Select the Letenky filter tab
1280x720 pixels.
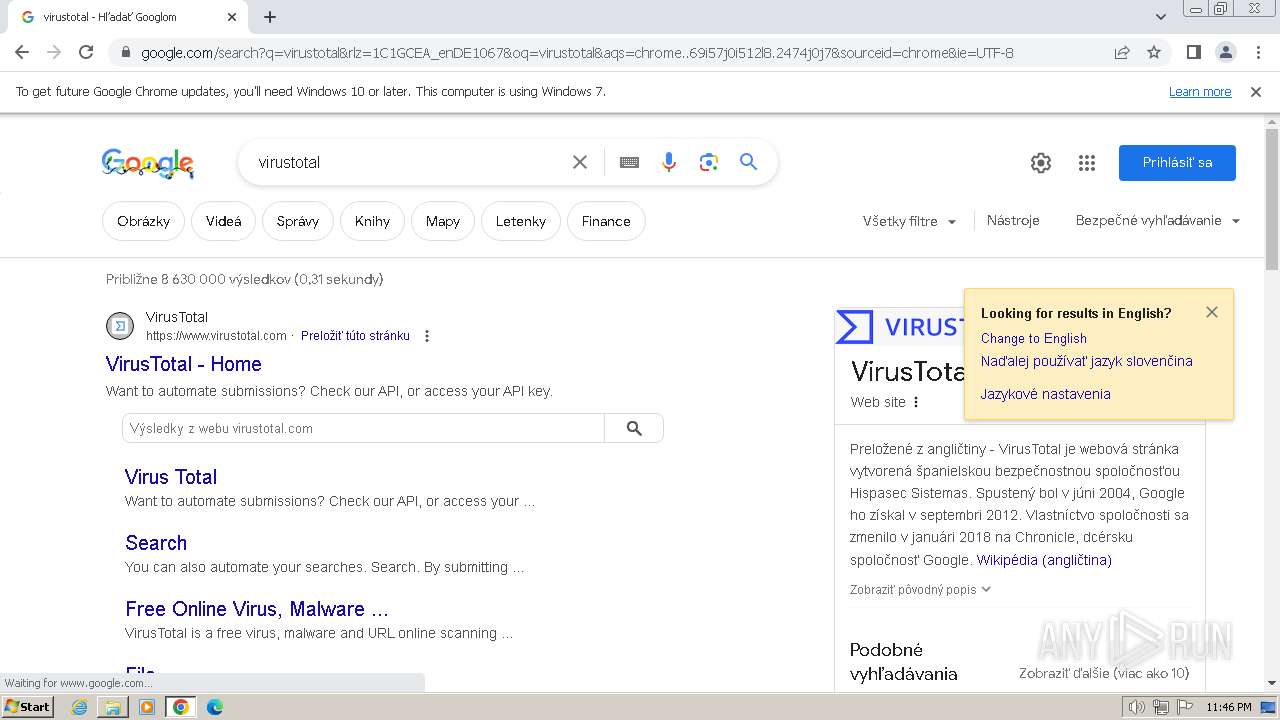(x=521, y=221)
